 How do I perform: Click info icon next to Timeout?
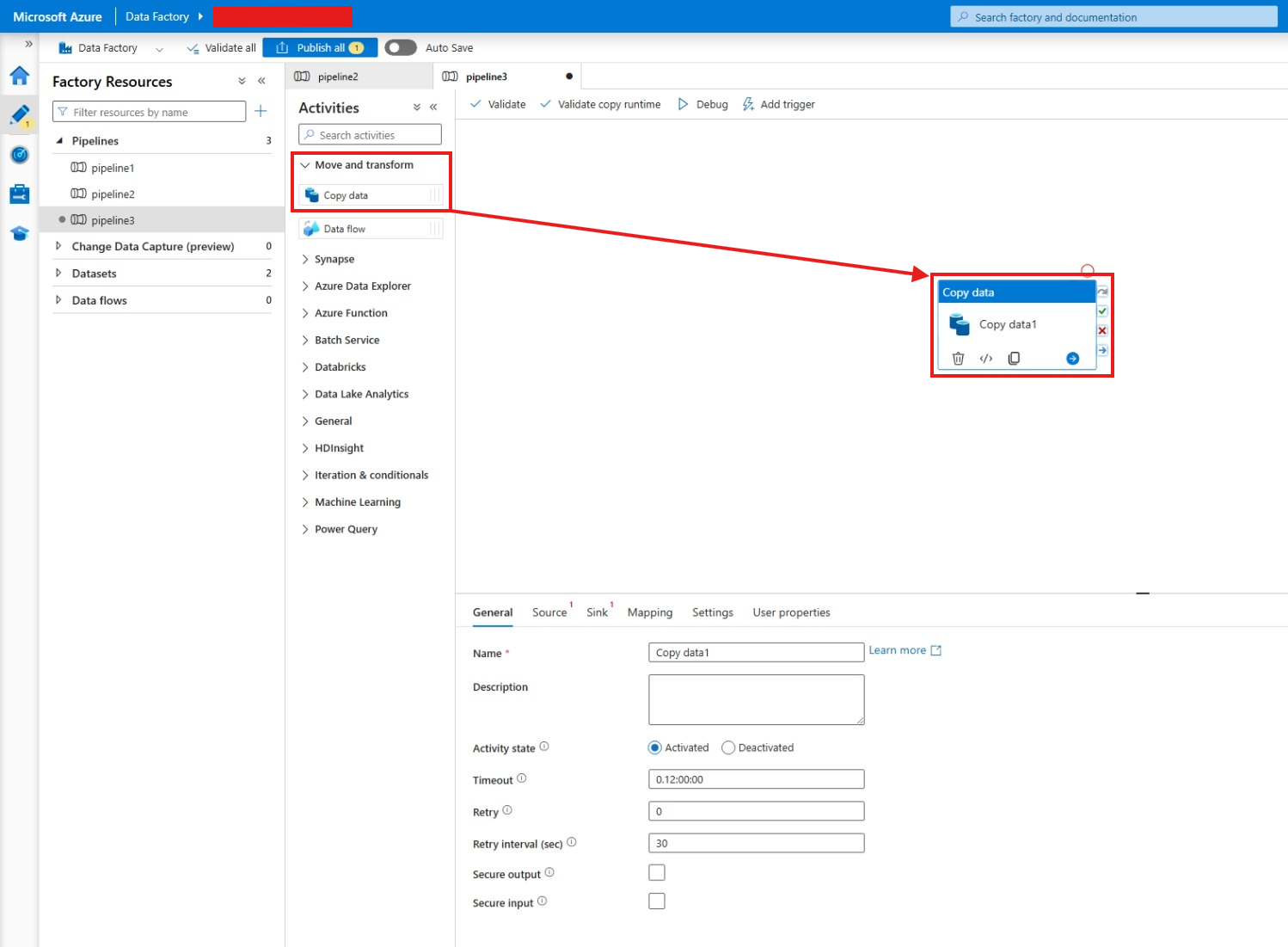(x=522, y=778)
